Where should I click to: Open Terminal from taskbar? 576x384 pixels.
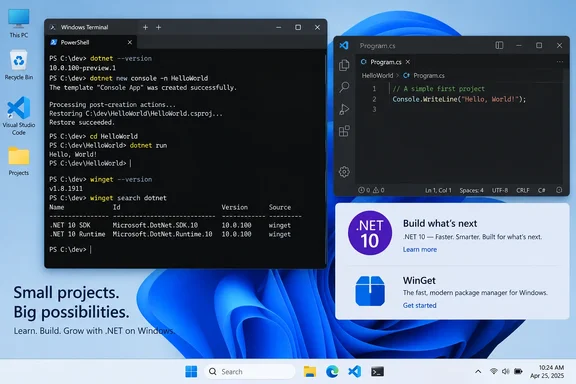tap(377, 372)
